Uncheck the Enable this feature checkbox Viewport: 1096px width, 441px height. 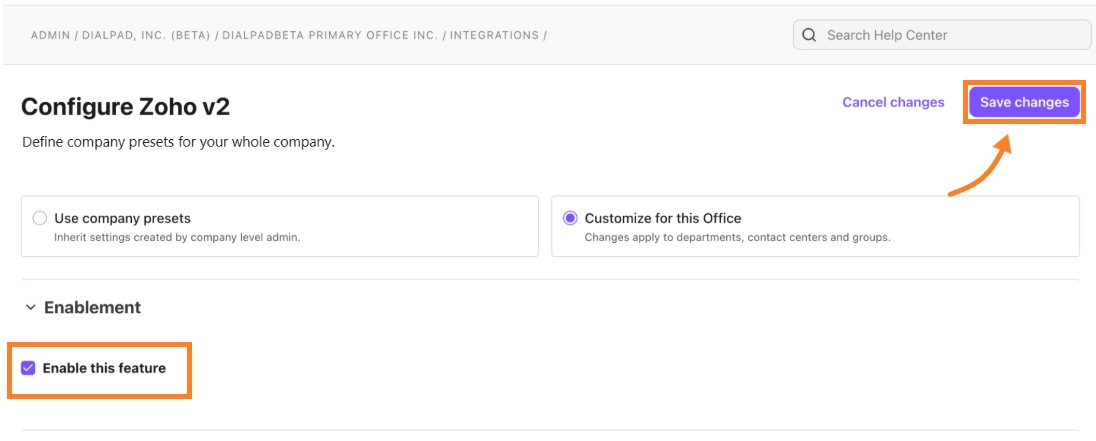click(x=28, y=368)
